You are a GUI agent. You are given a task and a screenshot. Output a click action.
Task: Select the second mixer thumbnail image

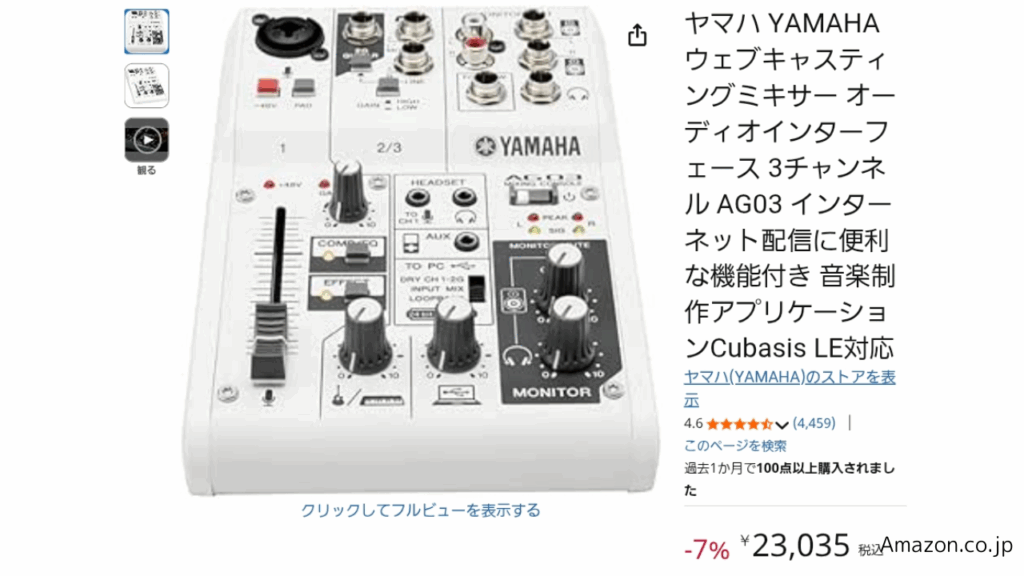(146, 86)
